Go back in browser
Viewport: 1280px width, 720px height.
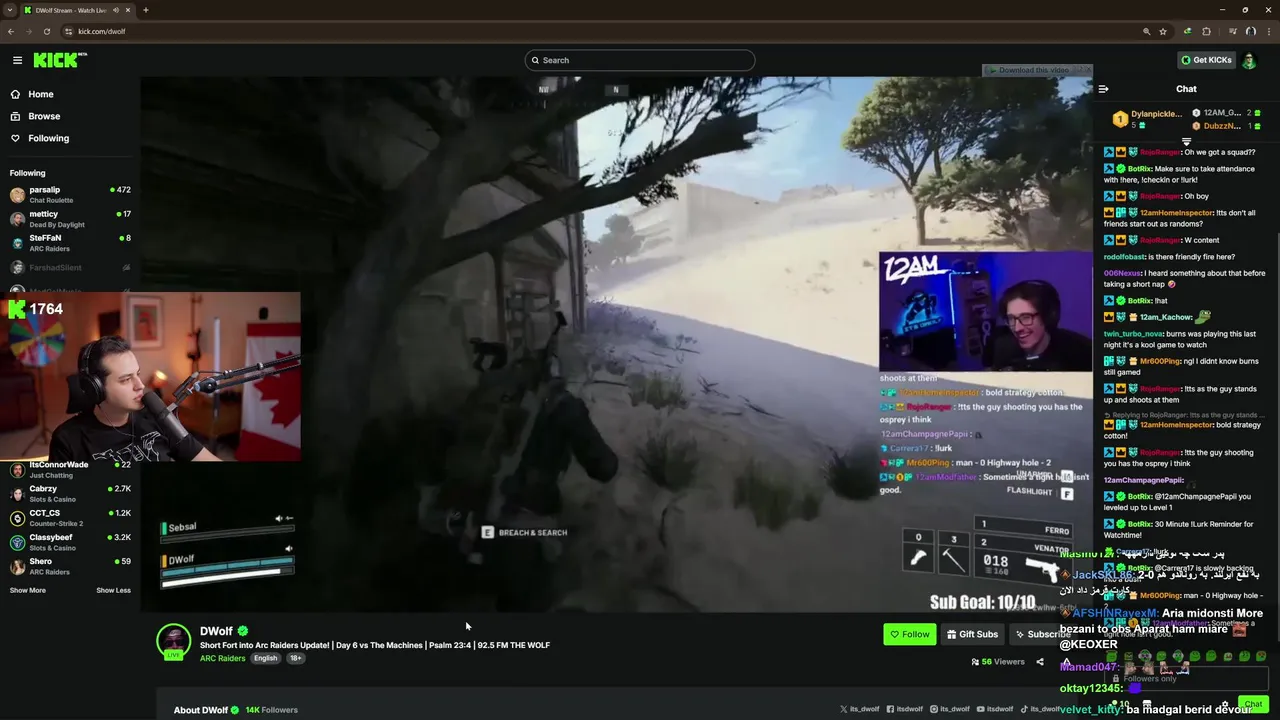(11, 31)
